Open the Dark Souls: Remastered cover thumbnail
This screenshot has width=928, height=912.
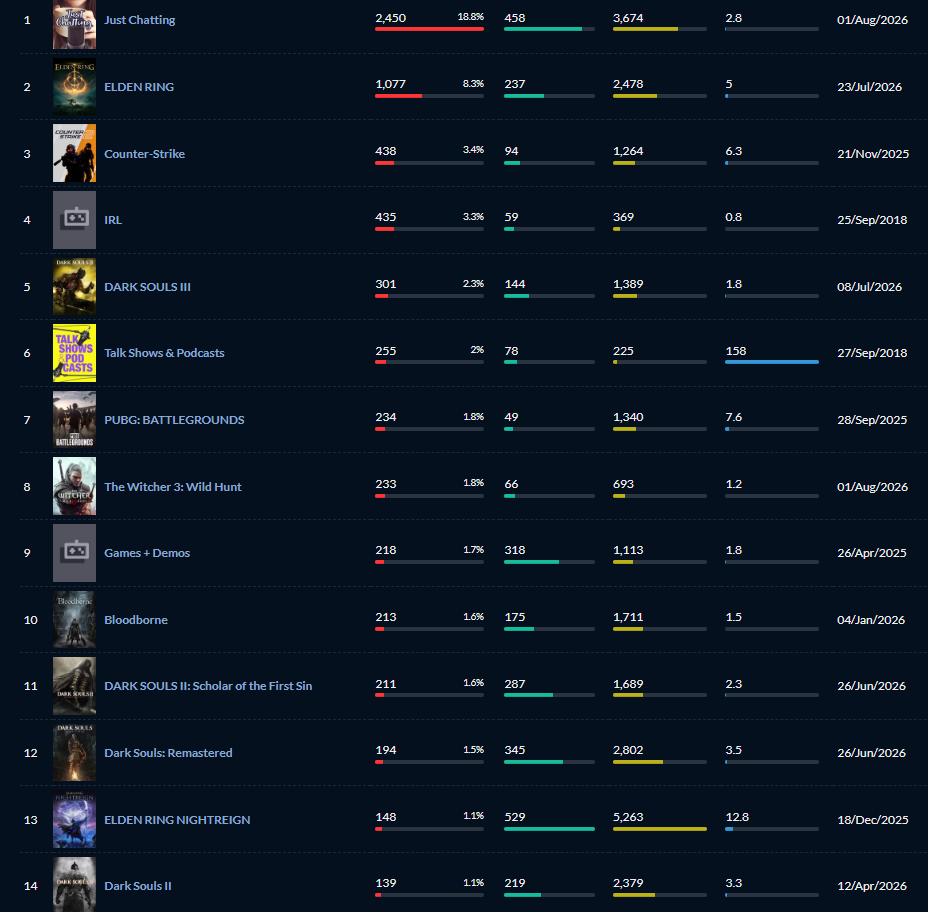[x=74, y=752]
